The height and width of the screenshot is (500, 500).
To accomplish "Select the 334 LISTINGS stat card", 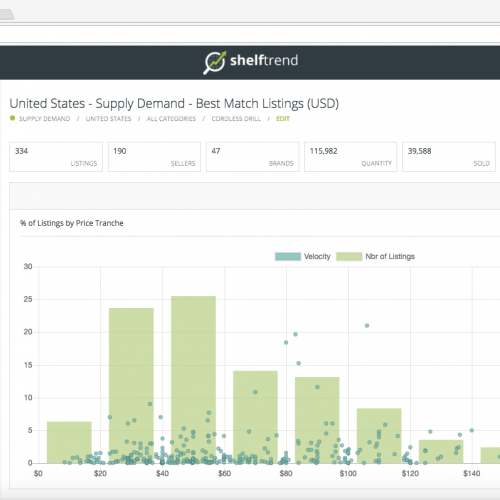I will 56,157.
